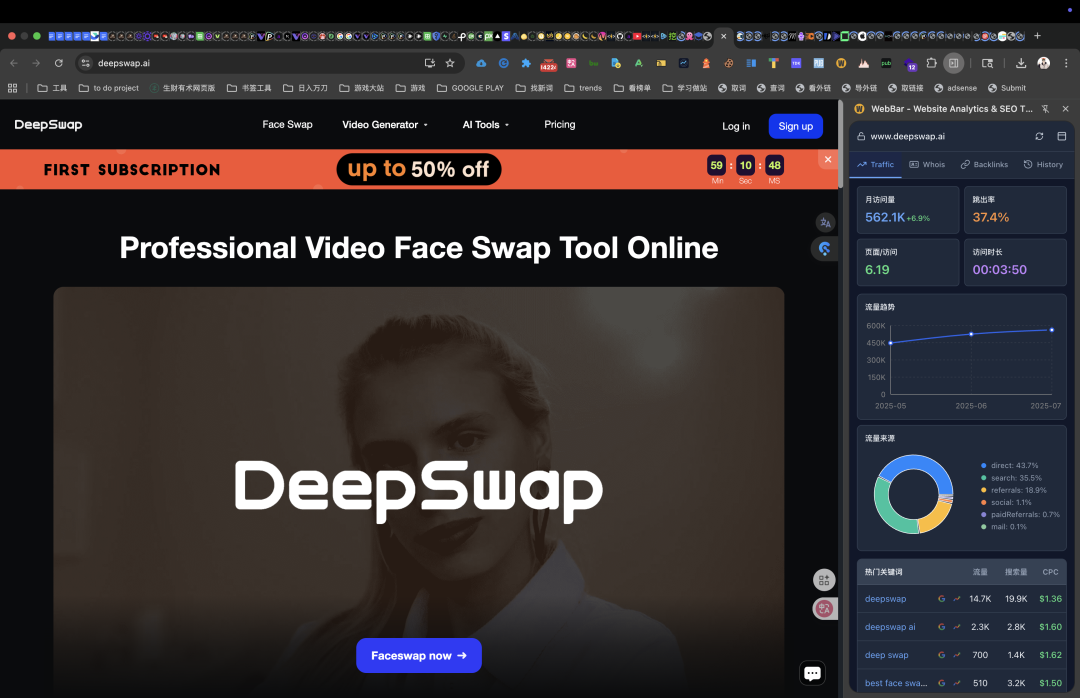Click the traffic source donut chart
This screenshot has height=698, width=1080.
pos(913,494)
